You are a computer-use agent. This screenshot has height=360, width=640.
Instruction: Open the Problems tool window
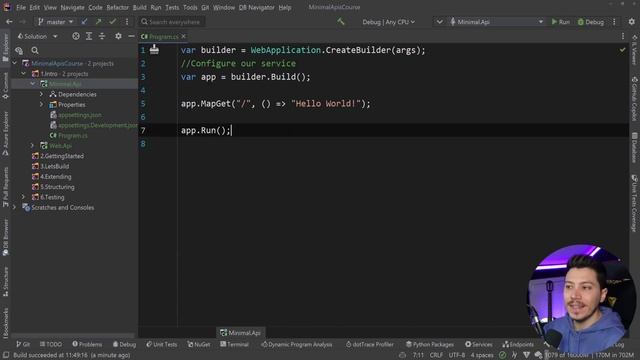pos(87,344)
